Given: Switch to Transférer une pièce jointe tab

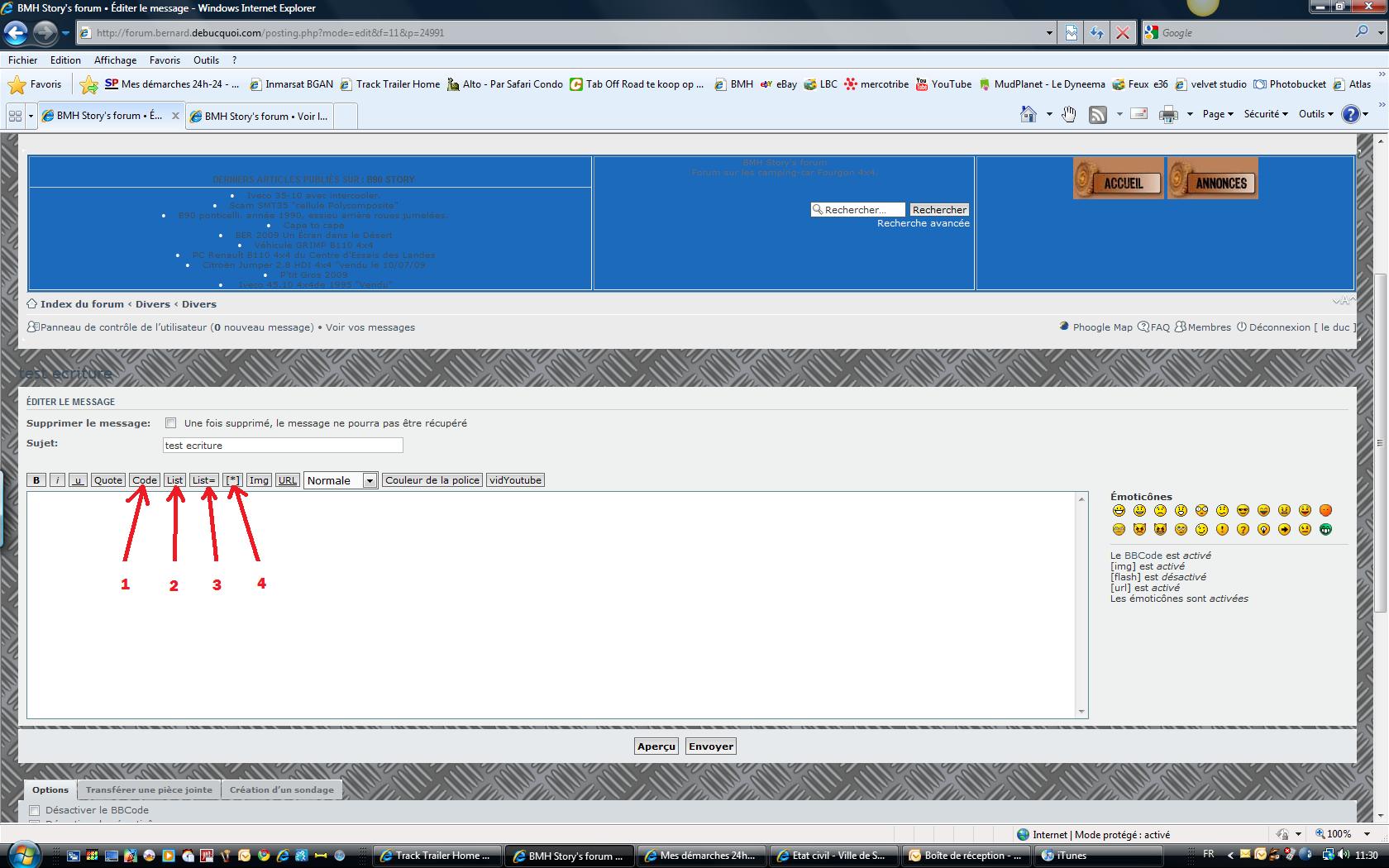Looking at the screenshot, I should (x=149, y=789).
